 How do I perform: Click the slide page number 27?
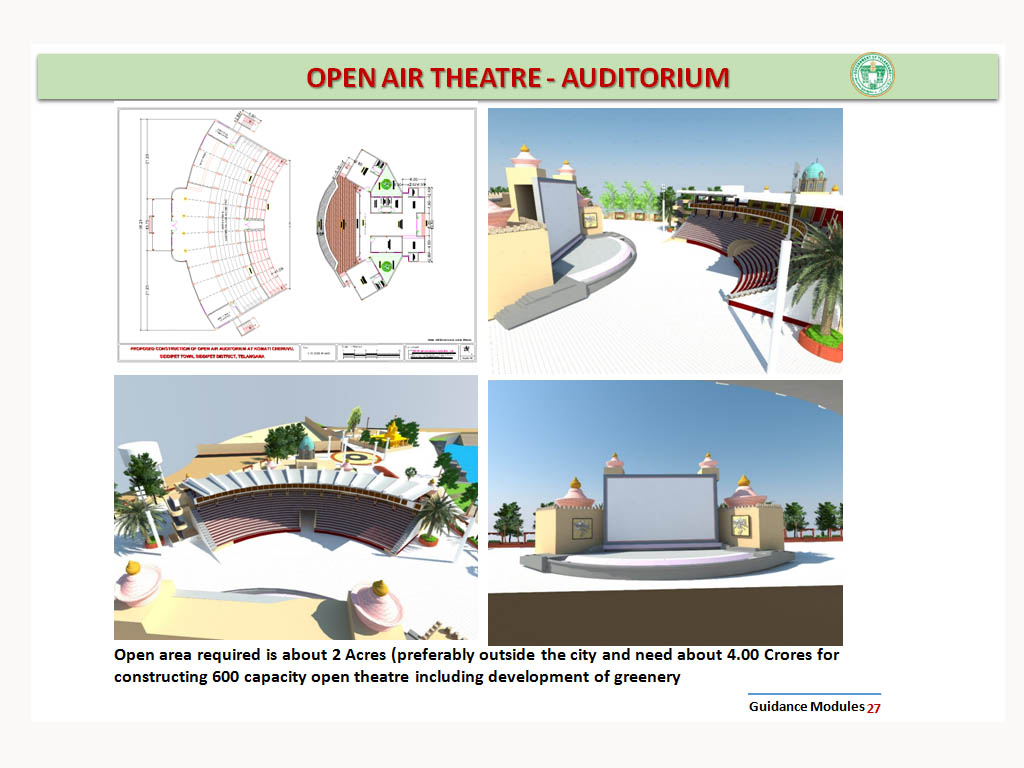click(874, 708)
